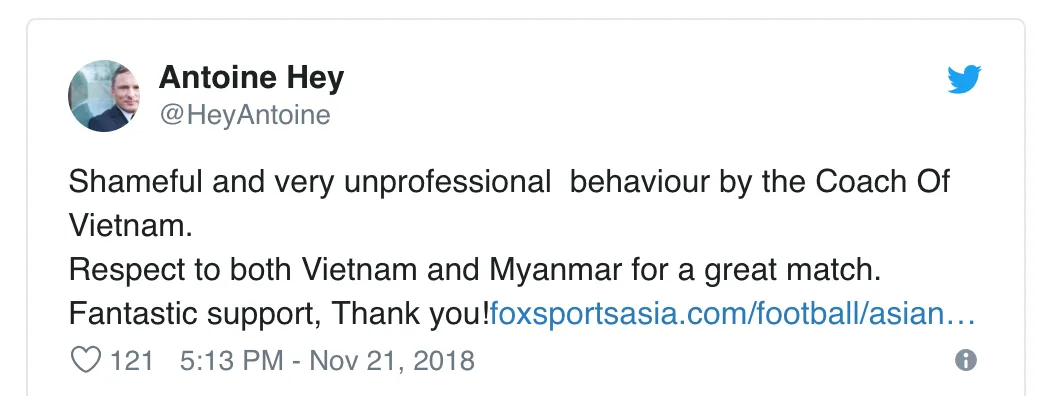Click the word 'Myanmar' in the tweet

pos(556,270)
